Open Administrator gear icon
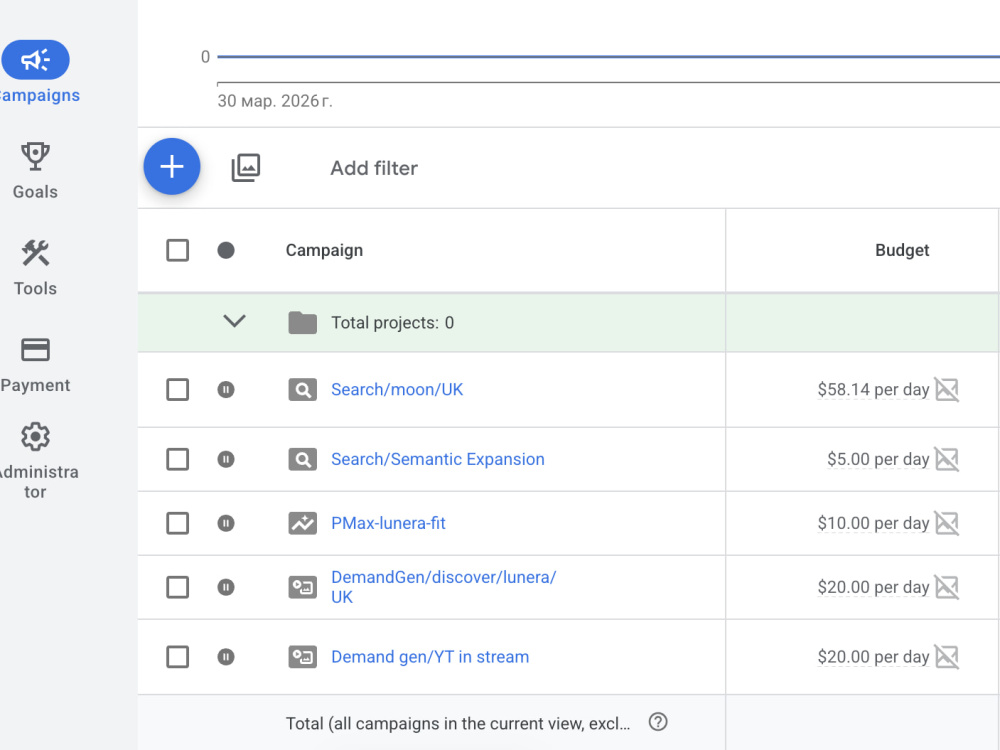The height and width of the screenshot is (750, 1000). pyautogui.click(x=35, y=437)
